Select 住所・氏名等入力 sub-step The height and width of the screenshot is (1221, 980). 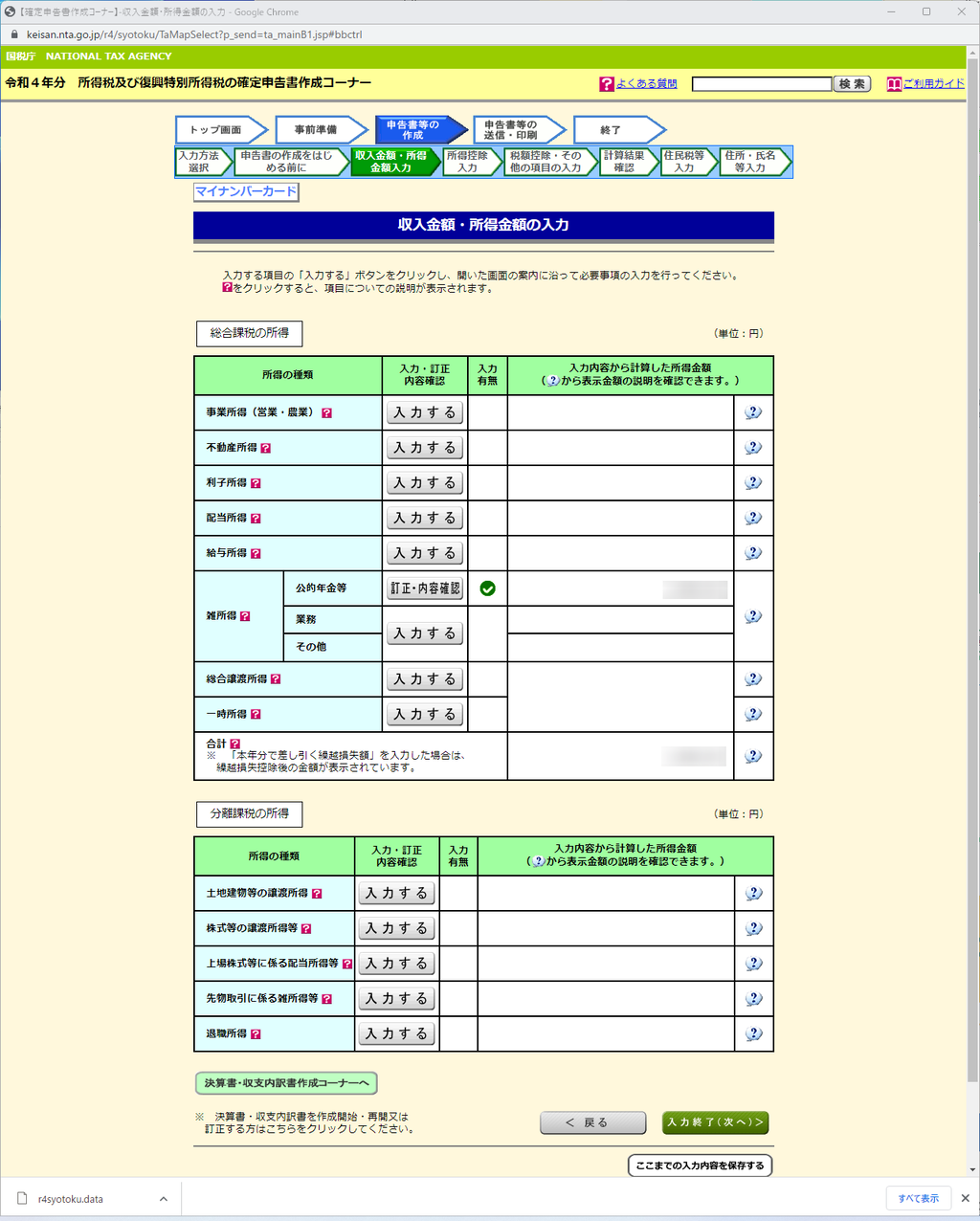tap(753, 162)
